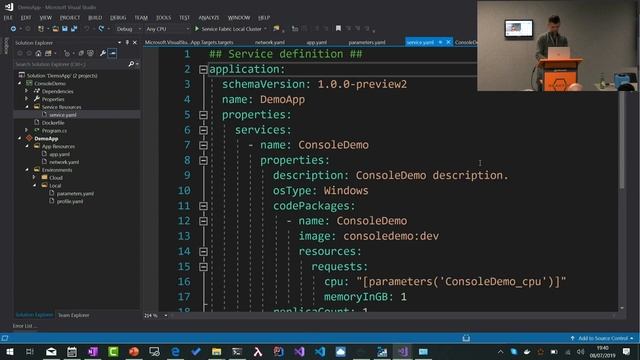This screenshot has width=640, height=360.
Task: Open the Debug configuration dropdown
Action: pyautogui.click(x=128, y=29)
